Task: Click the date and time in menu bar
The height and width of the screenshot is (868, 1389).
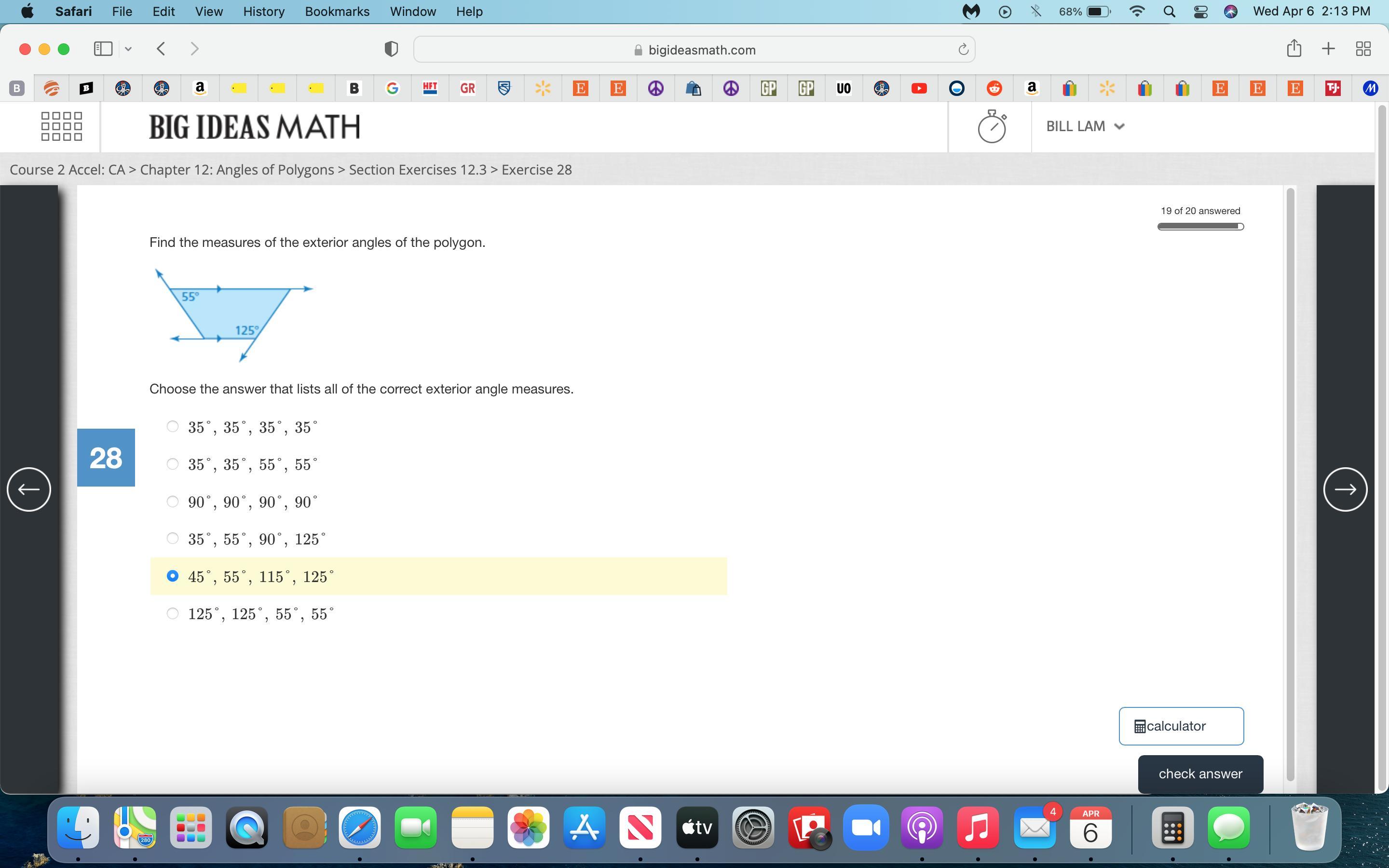Action: click(x=1311, y=12)
